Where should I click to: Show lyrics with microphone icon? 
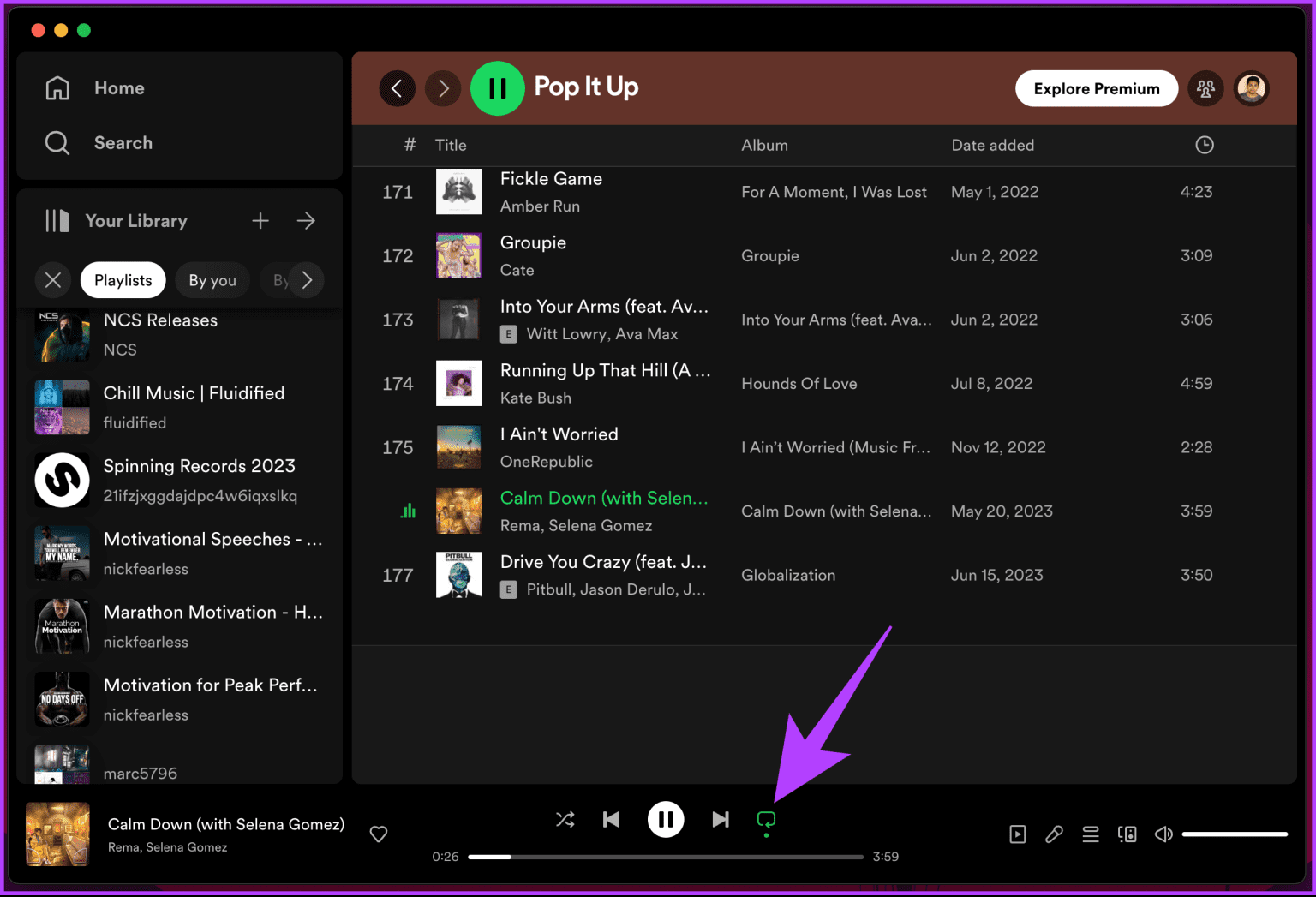pyautogui.click(x=1055, y=834)
